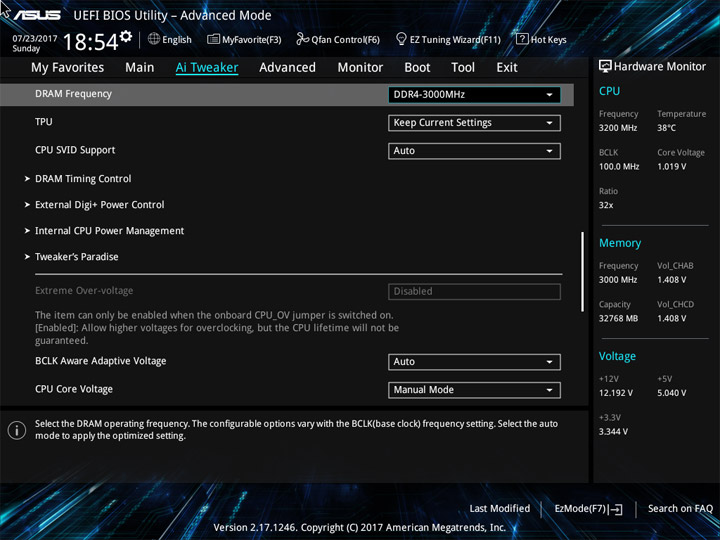The width and height of the screenshot is (720, 540).
Task: Click the DRAM Frequency label
Action: coord(73,94)
